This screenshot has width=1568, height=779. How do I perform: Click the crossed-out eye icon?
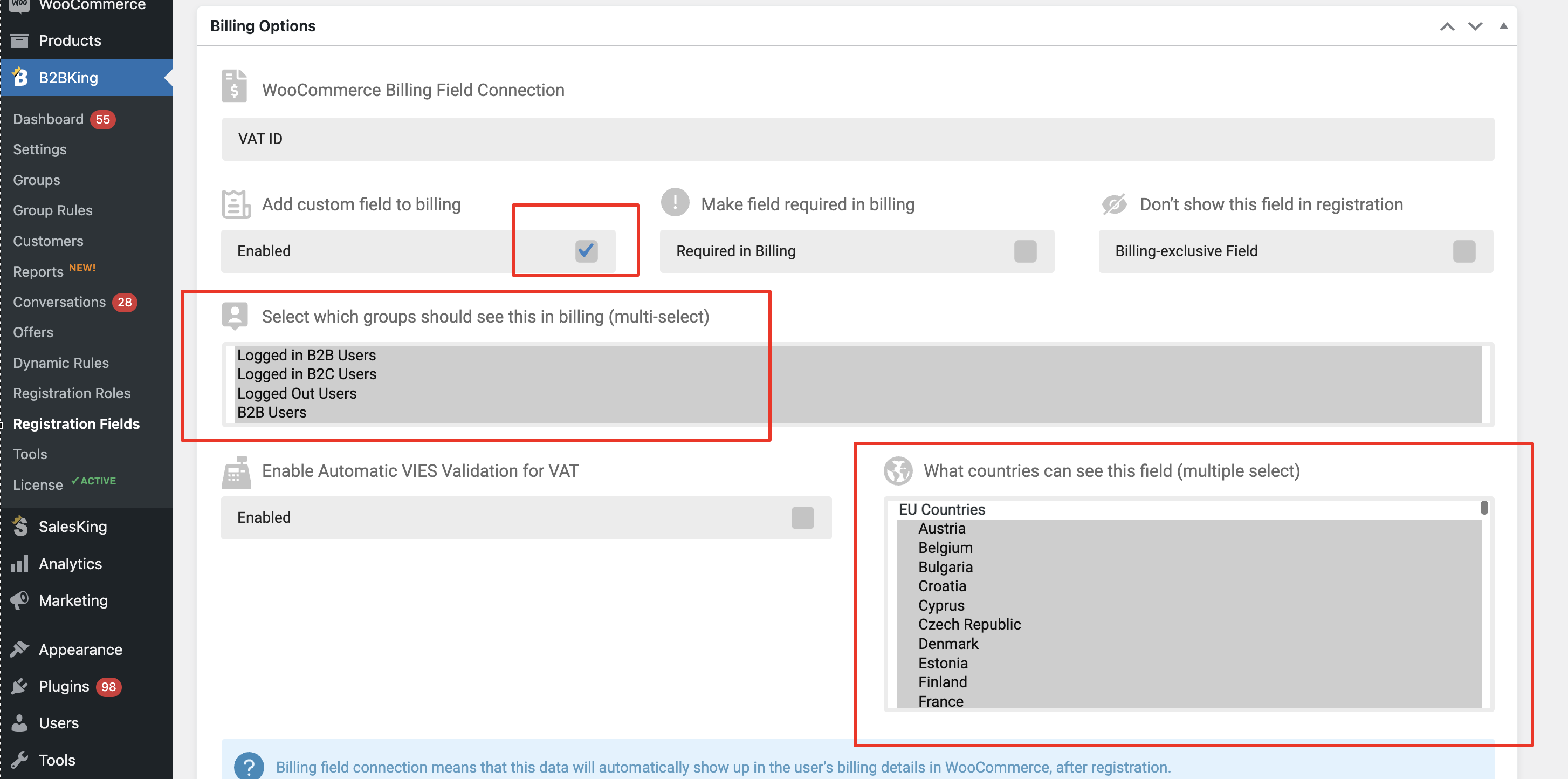1114,204
